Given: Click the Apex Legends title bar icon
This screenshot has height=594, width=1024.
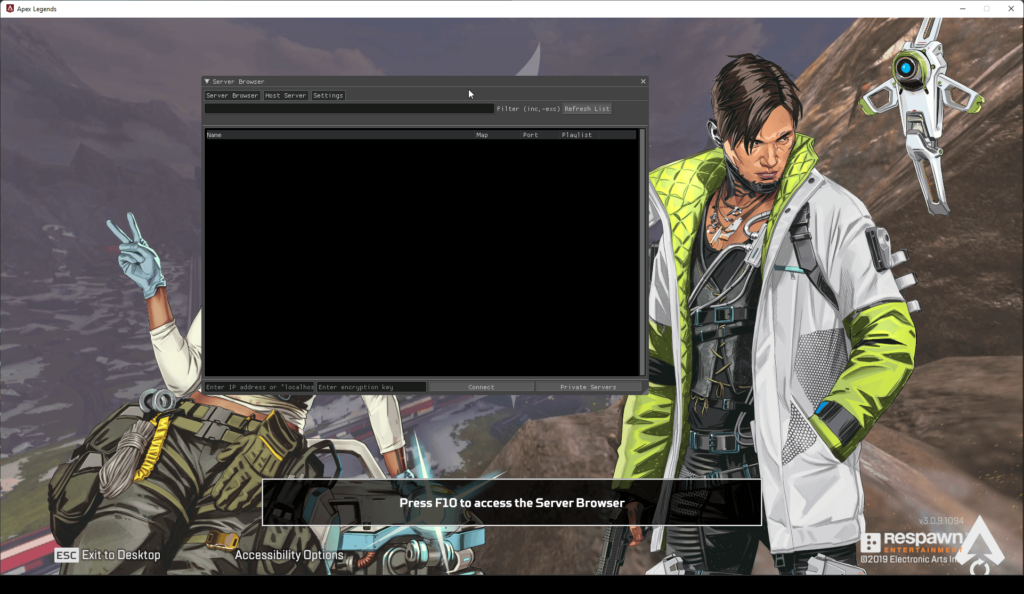Looking at the screenshot, I should (x=10, y=8).
